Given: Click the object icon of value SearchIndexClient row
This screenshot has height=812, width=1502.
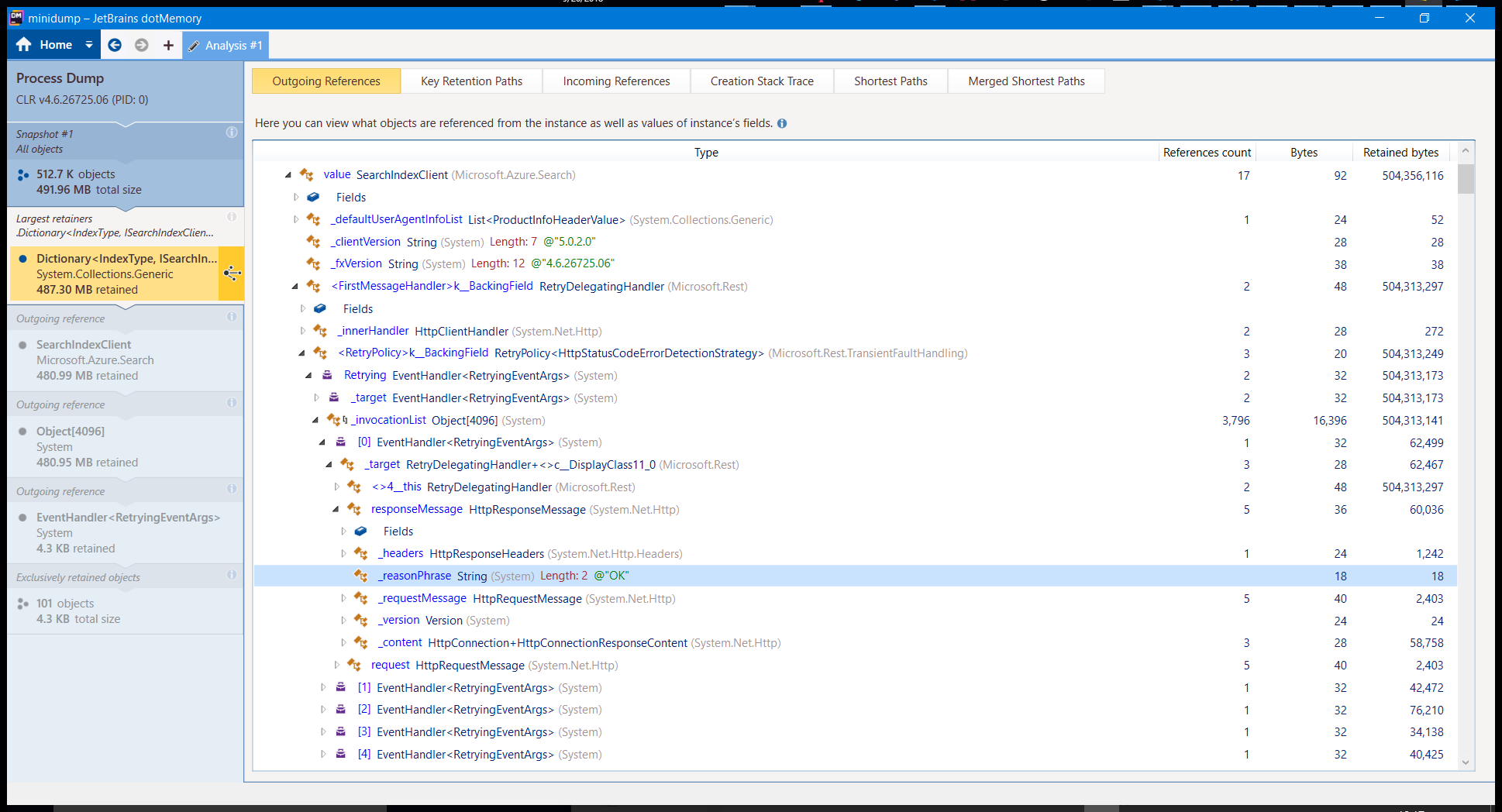Looking at the screenshot, I should point(307,175).
